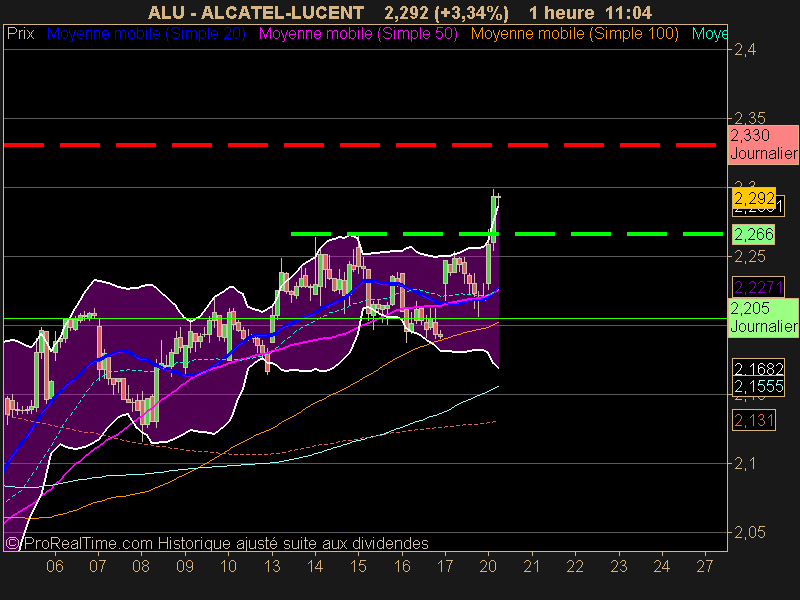The image size is (800, 600).
Task: Click date label 22 on time axis
Action: pos(575,566)
